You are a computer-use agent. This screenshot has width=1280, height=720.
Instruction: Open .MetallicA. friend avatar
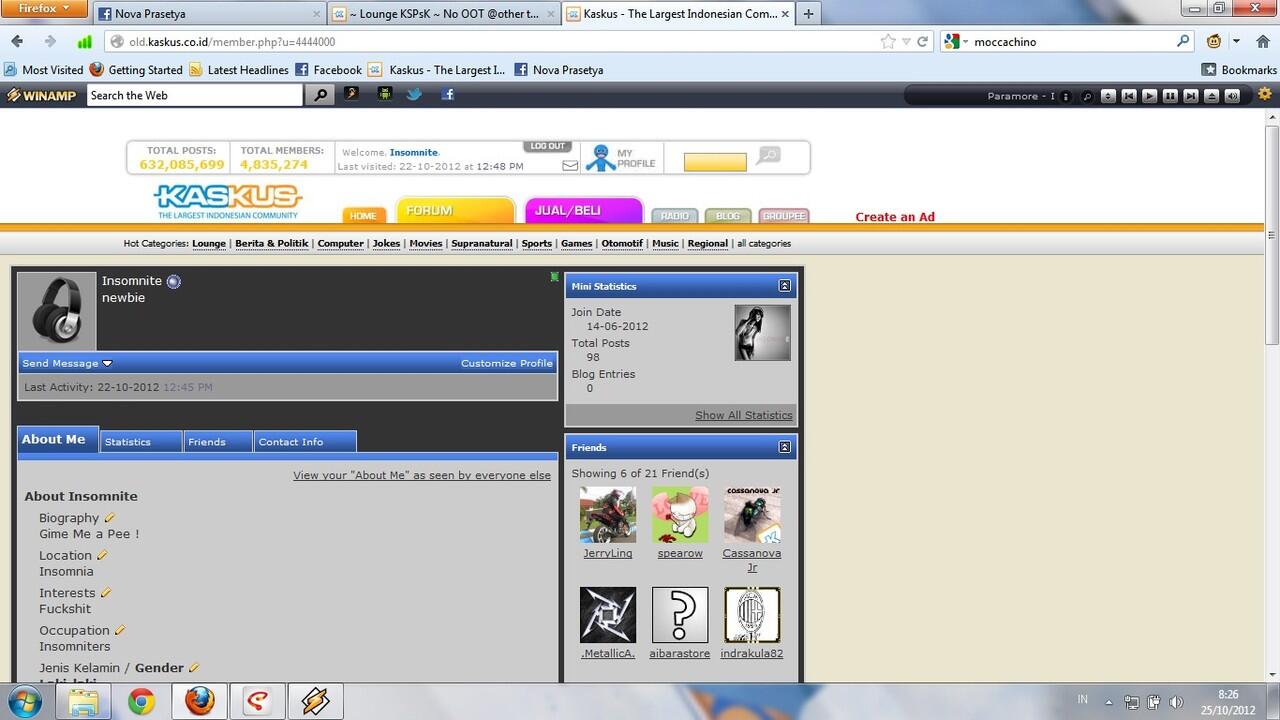pyautogui.click(x=608, y=615)
